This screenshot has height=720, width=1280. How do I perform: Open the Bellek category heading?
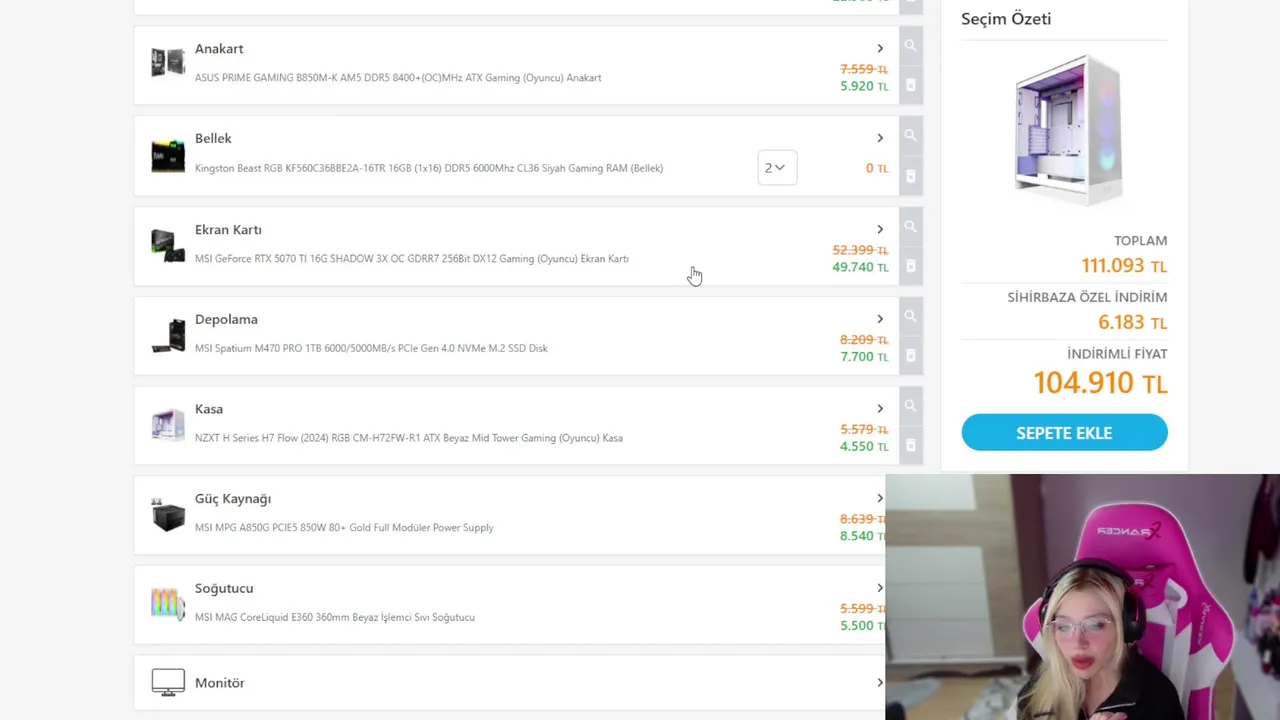[213, 138]
